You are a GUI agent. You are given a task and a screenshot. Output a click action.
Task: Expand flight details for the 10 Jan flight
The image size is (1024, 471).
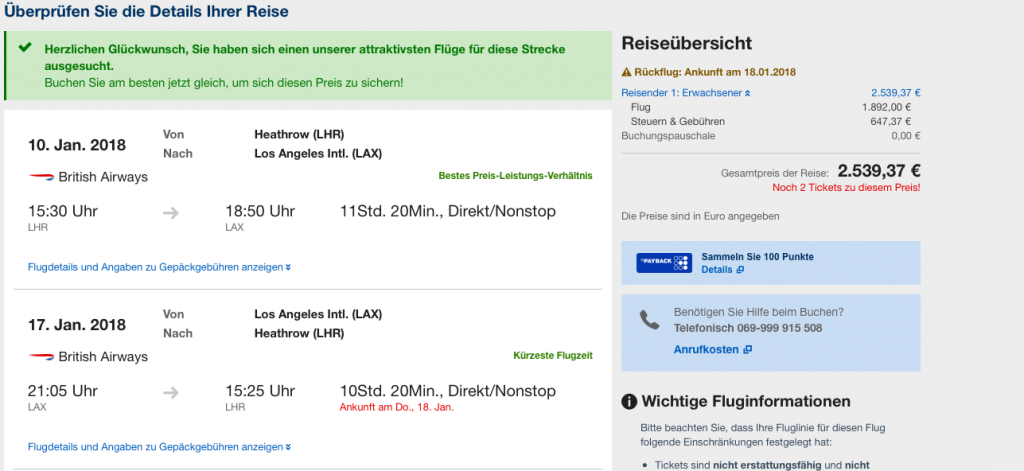160,267
